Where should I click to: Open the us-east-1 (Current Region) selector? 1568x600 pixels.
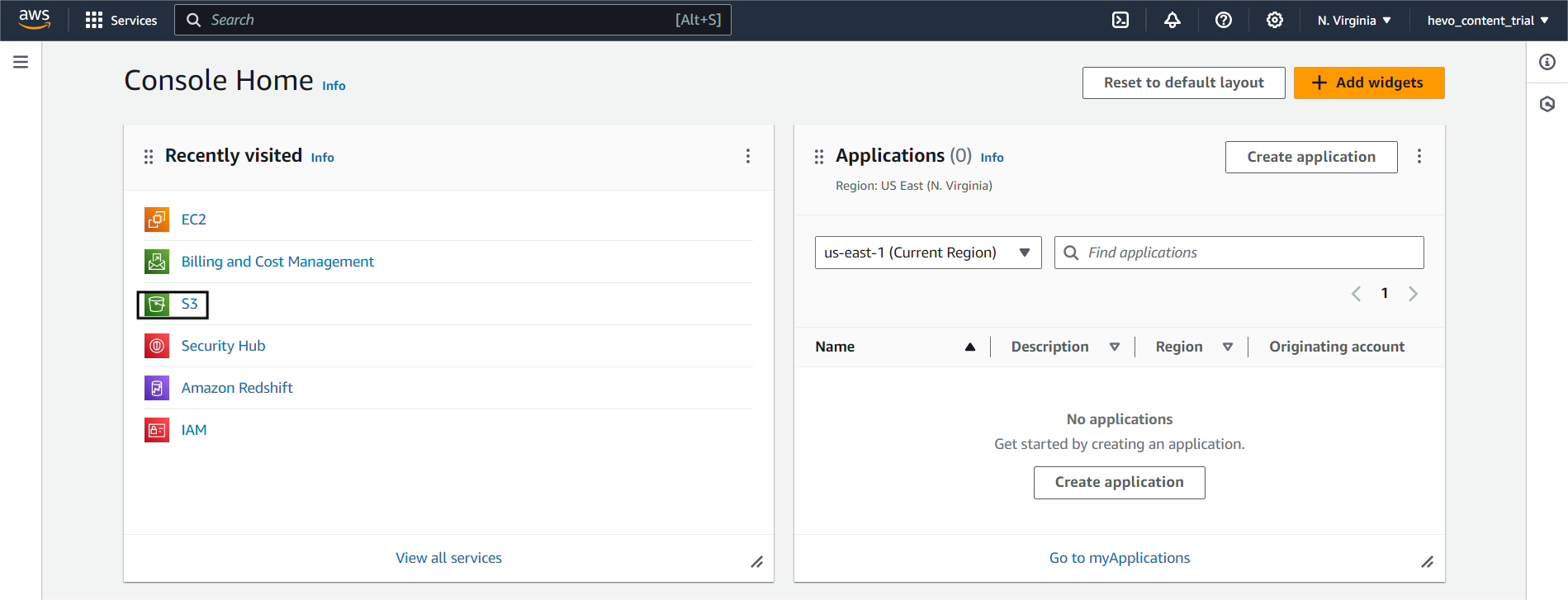928,253
